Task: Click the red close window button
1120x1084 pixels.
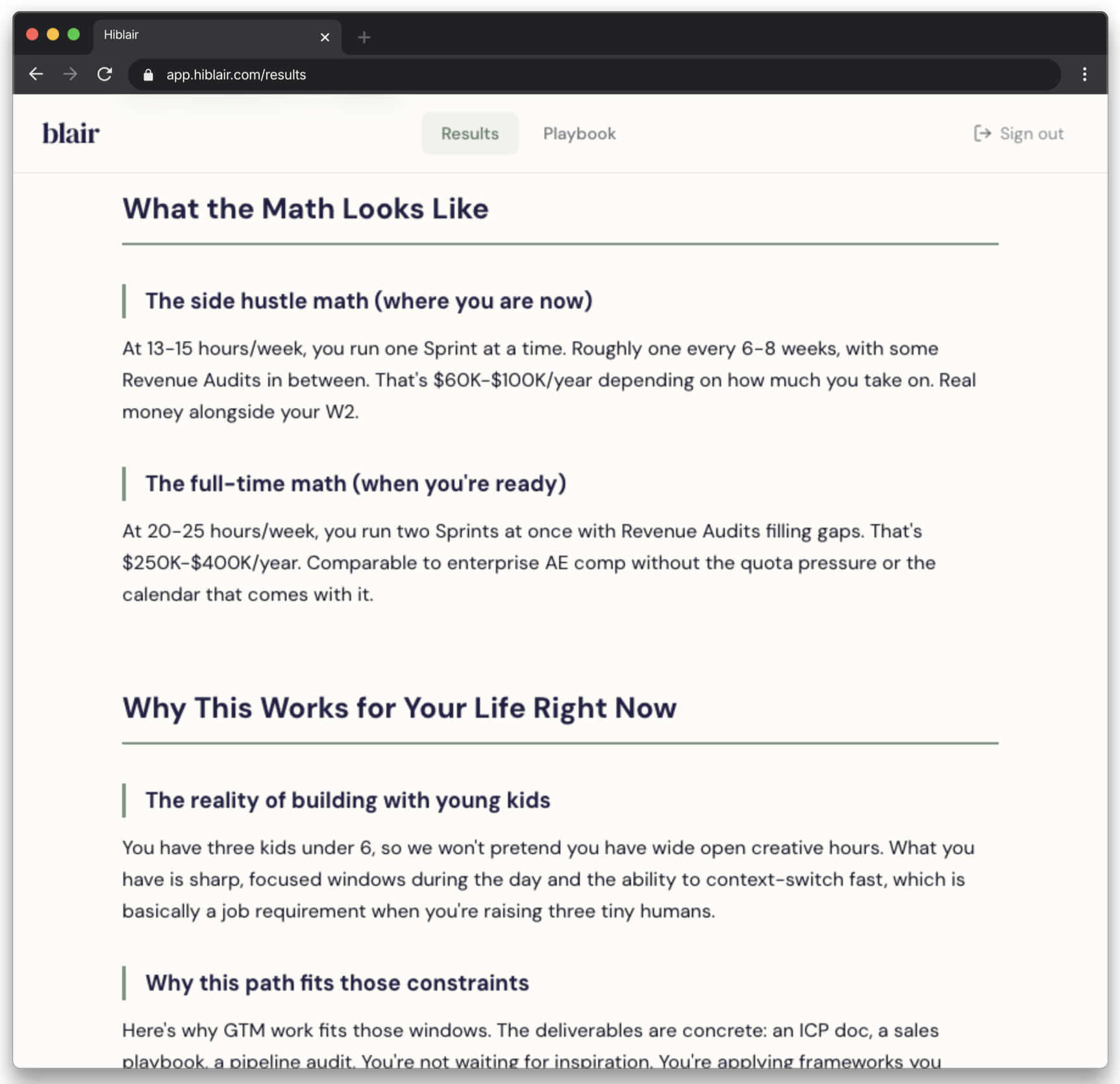Action: pyautogui.click(x=32, y=34)
